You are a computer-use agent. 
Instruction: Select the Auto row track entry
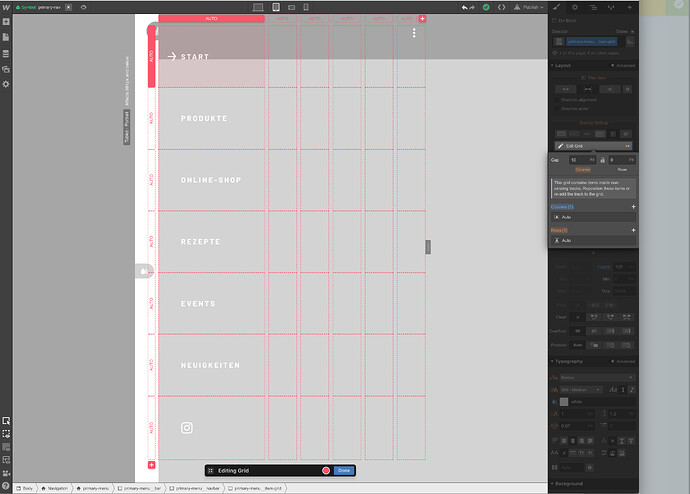(593, 240)
